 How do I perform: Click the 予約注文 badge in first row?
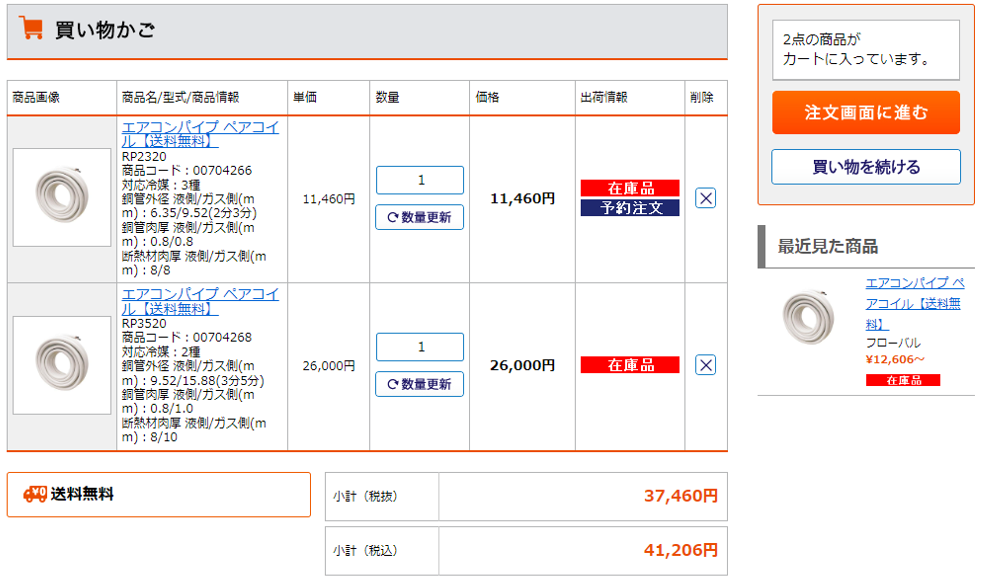[630, 208]
